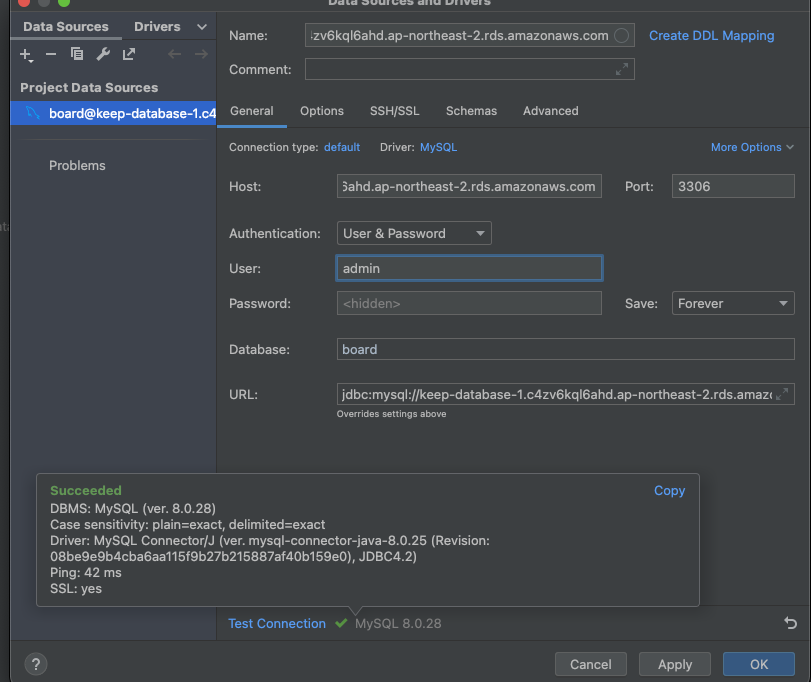Select MySQL icon of board data source

pyautogui.click(x=33, y=113)
